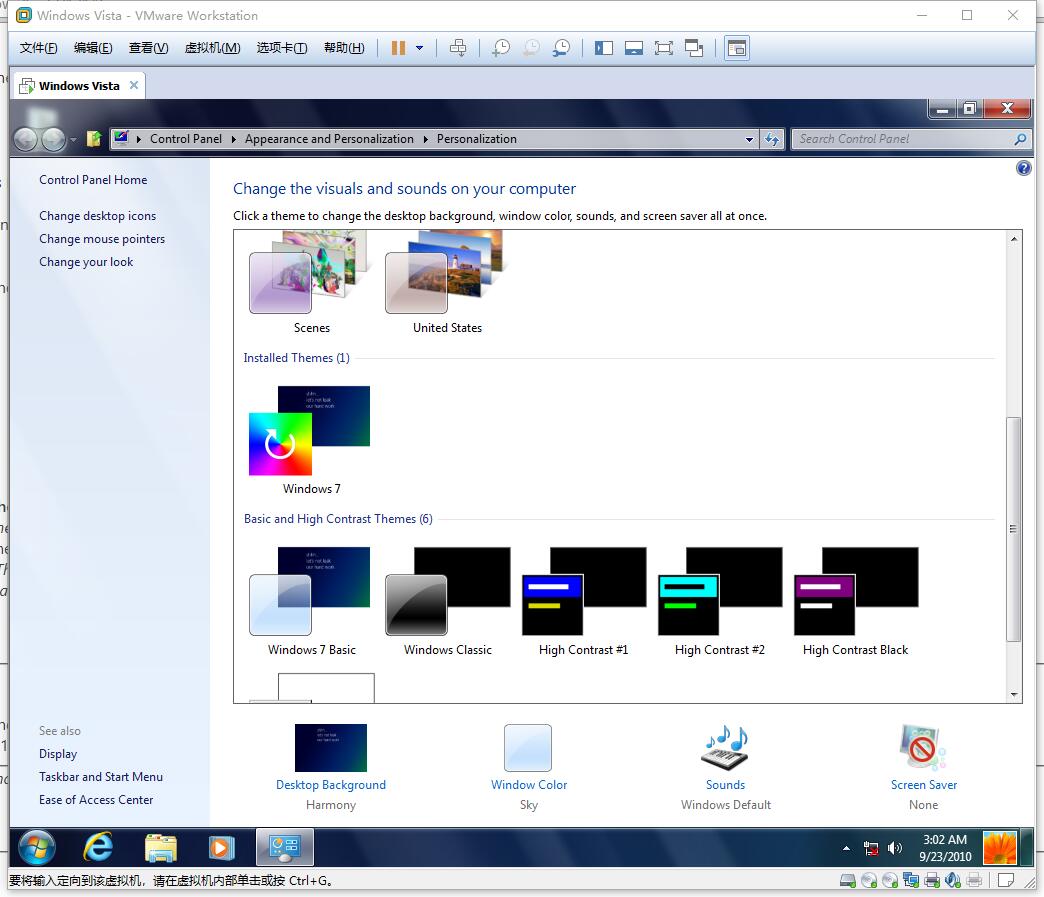The image size is (1044, 897).
Task: Toggle the VMware library sidebar icon
Action: pyautogui.click(x=604, y=48)
